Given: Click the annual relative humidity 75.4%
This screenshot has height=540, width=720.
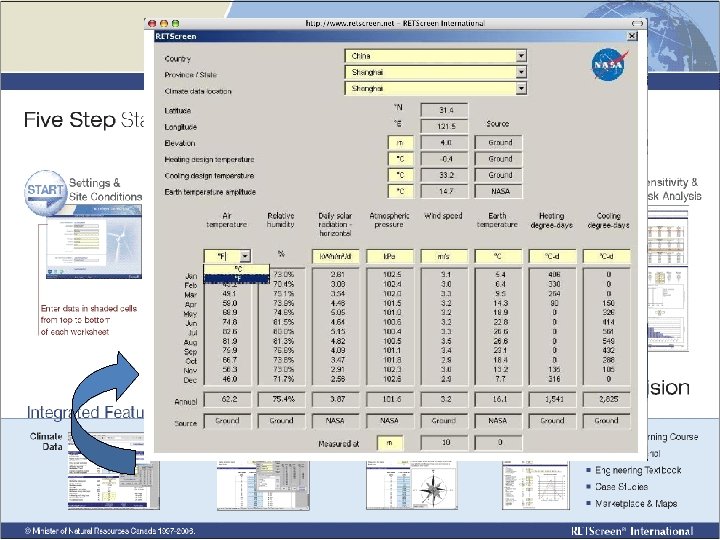Looking at the screenshot, I should (x=282, y=399).
